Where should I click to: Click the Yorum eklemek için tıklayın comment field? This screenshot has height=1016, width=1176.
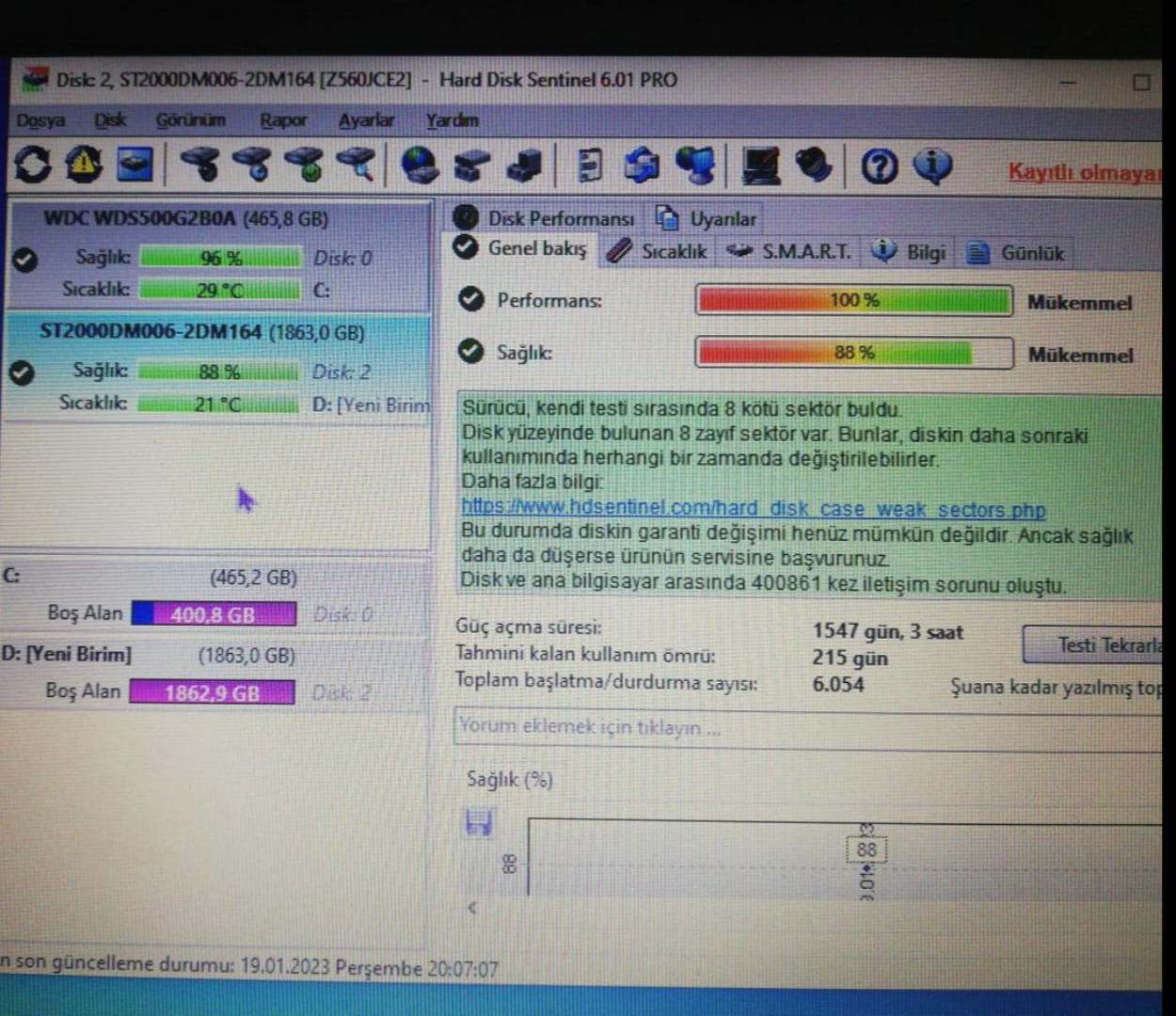tap(808, 728)
